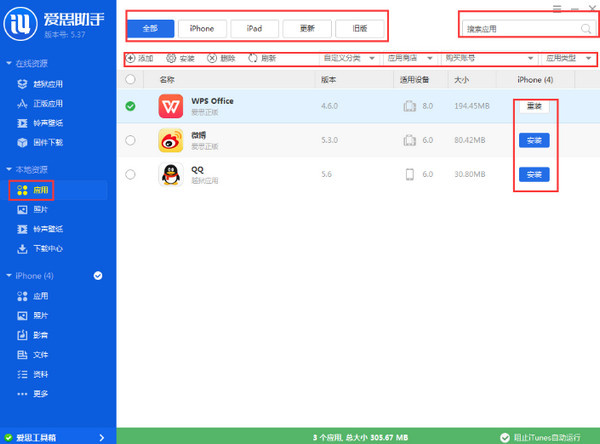
Task: Click the QQ penguin app icon
Action: (171, 175)
